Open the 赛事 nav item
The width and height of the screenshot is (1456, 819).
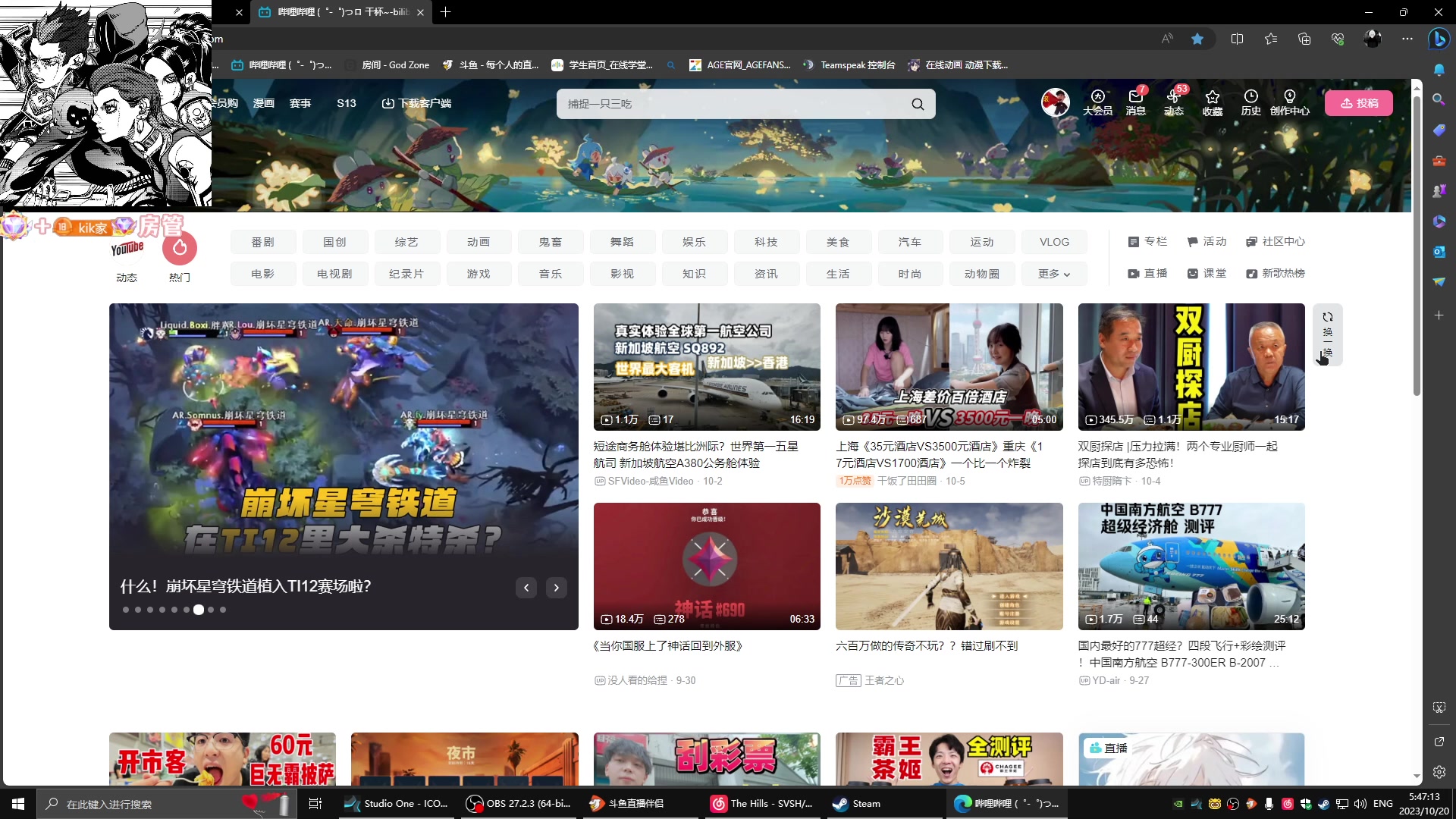[300, 103]
